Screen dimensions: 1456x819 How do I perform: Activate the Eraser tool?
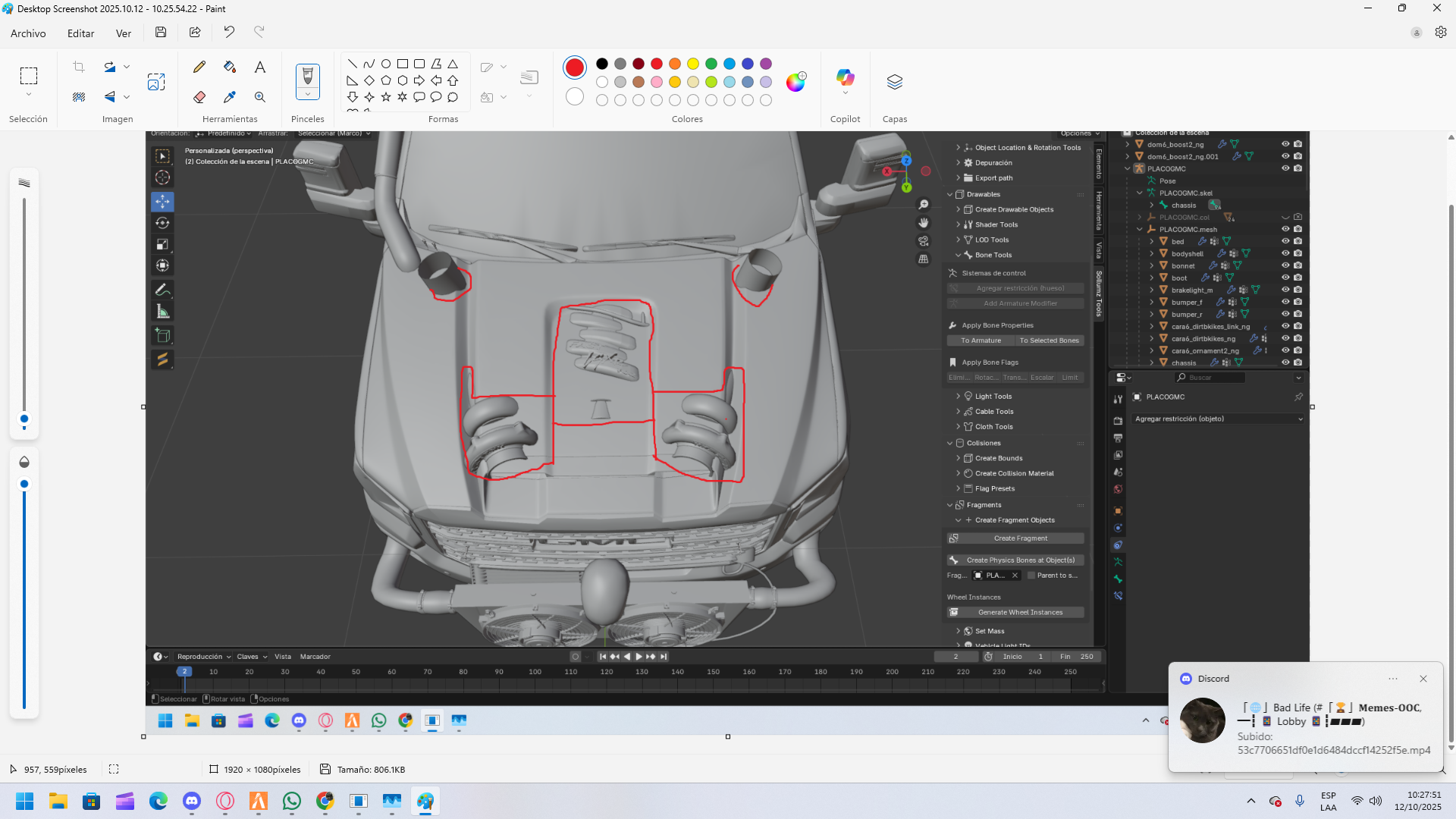[199, 97]
